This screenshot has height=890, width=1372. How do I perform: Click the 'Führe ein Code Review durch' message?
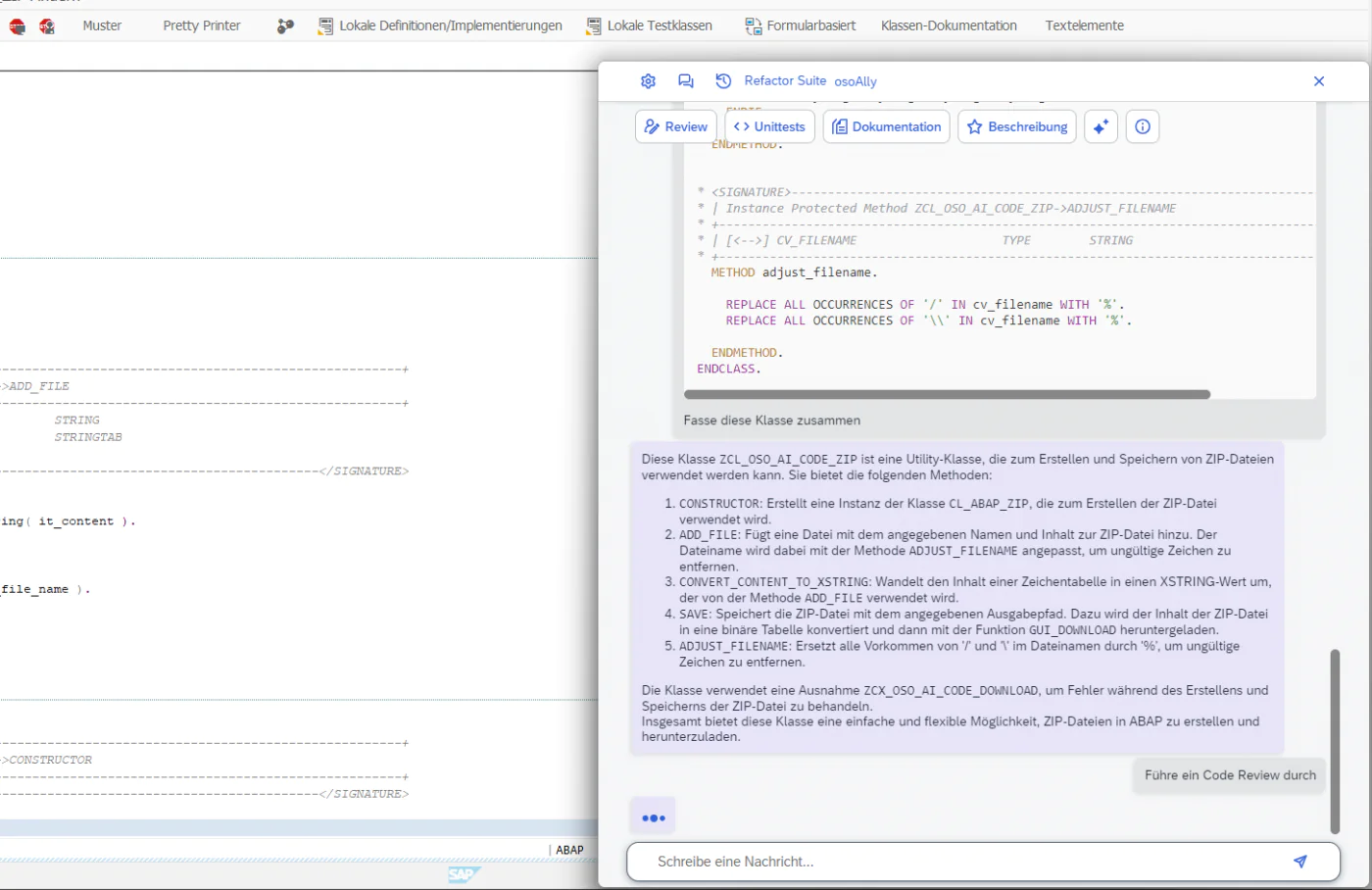[1230, 775]
